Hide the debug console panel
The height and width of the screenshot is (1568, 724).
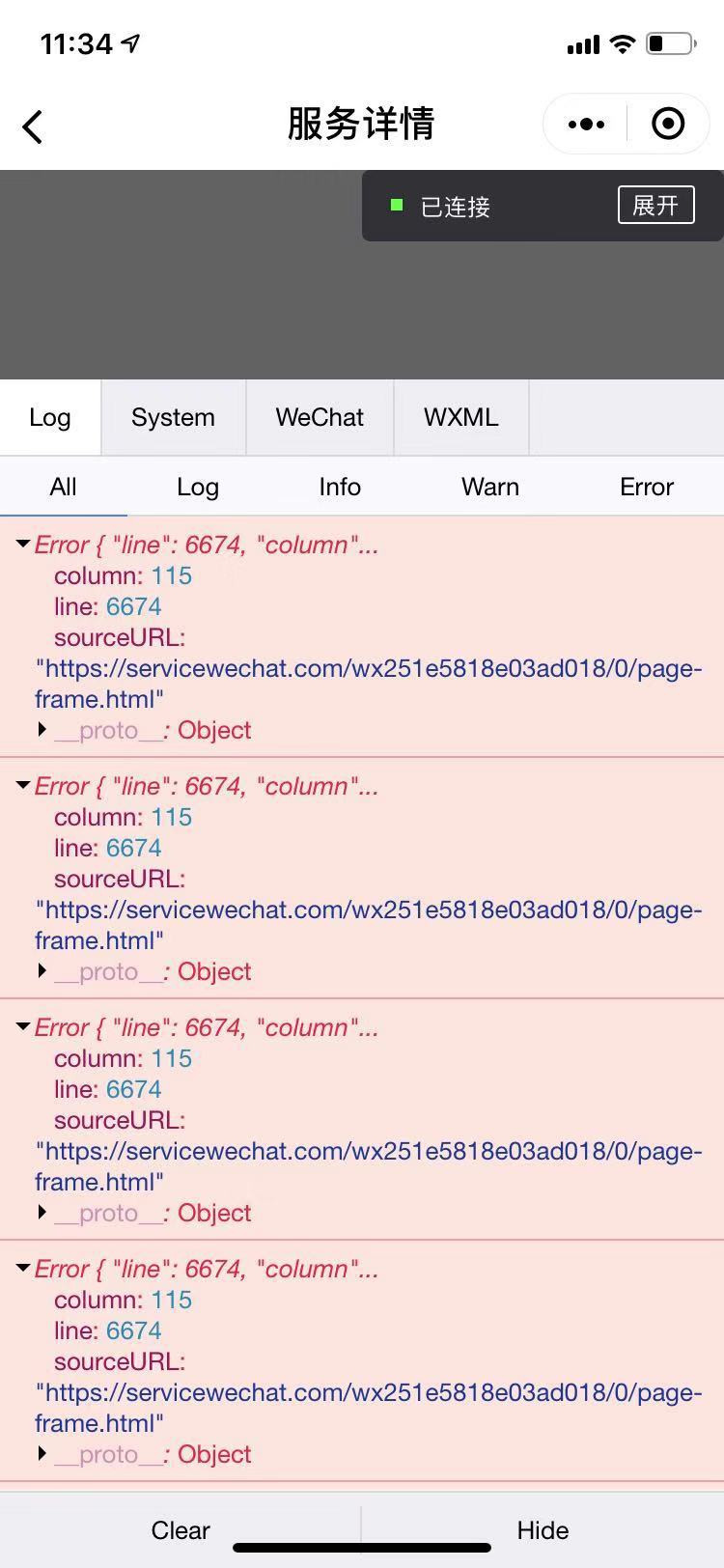point(543,1529)
